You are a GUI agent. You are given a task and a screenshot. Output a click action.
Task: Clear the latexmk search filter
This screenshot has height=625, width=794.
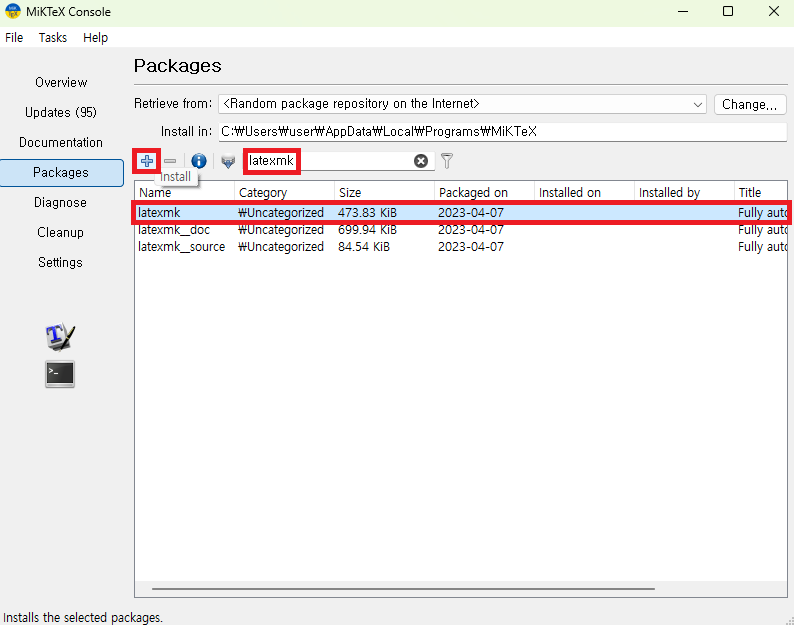(420, 161)
